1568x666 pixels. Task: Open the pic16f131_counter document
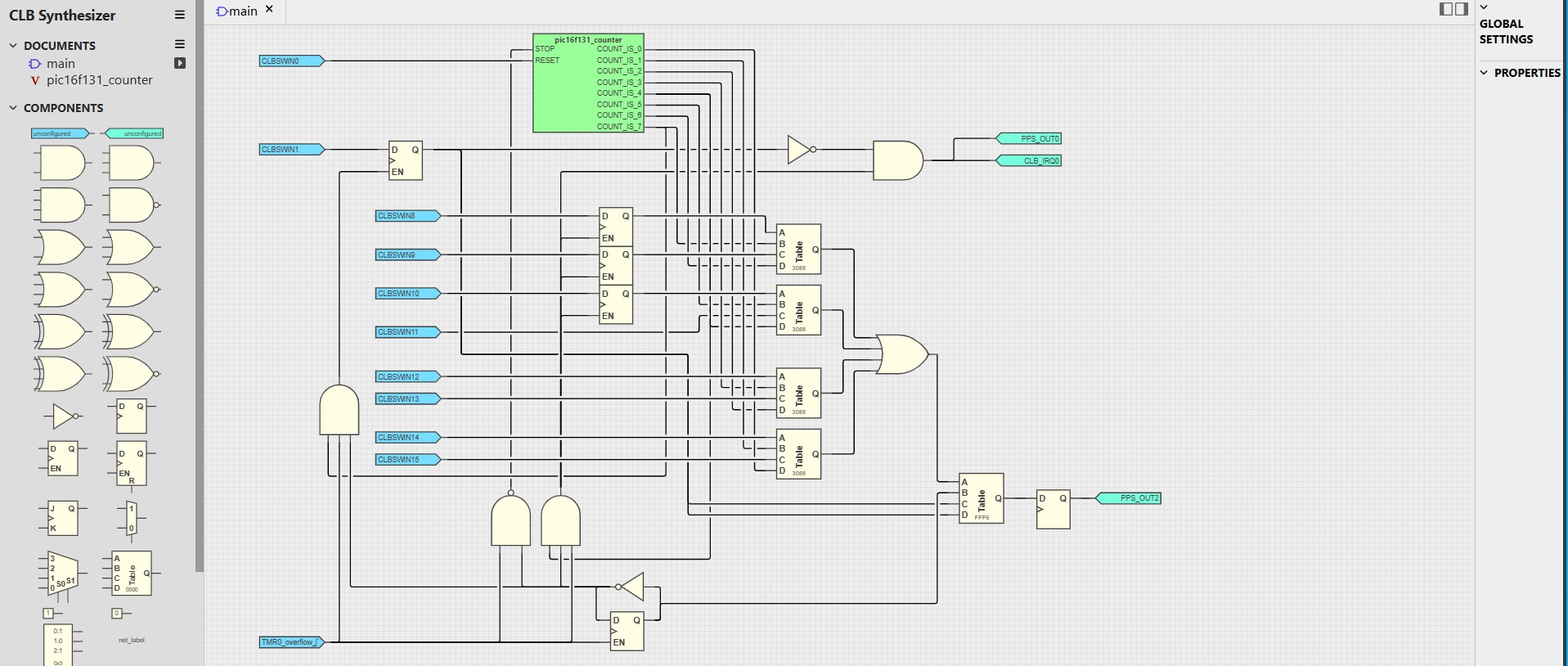(99, 80)
